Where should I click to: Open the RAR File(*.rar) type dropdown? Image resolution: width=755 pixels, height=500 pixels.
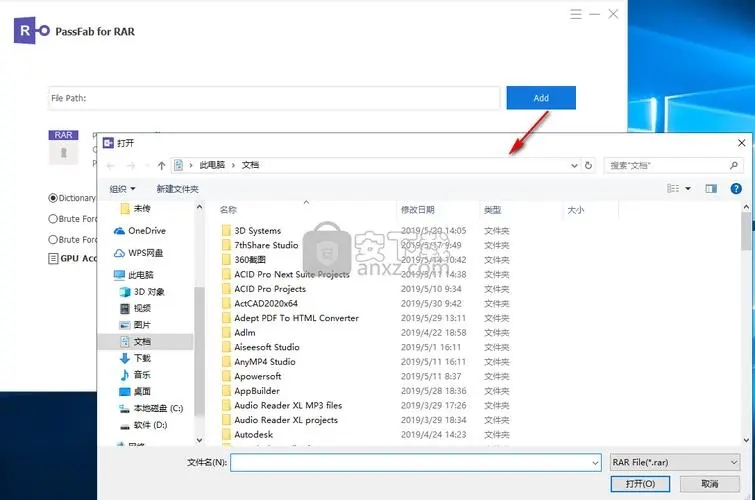(x=675, y=462)
